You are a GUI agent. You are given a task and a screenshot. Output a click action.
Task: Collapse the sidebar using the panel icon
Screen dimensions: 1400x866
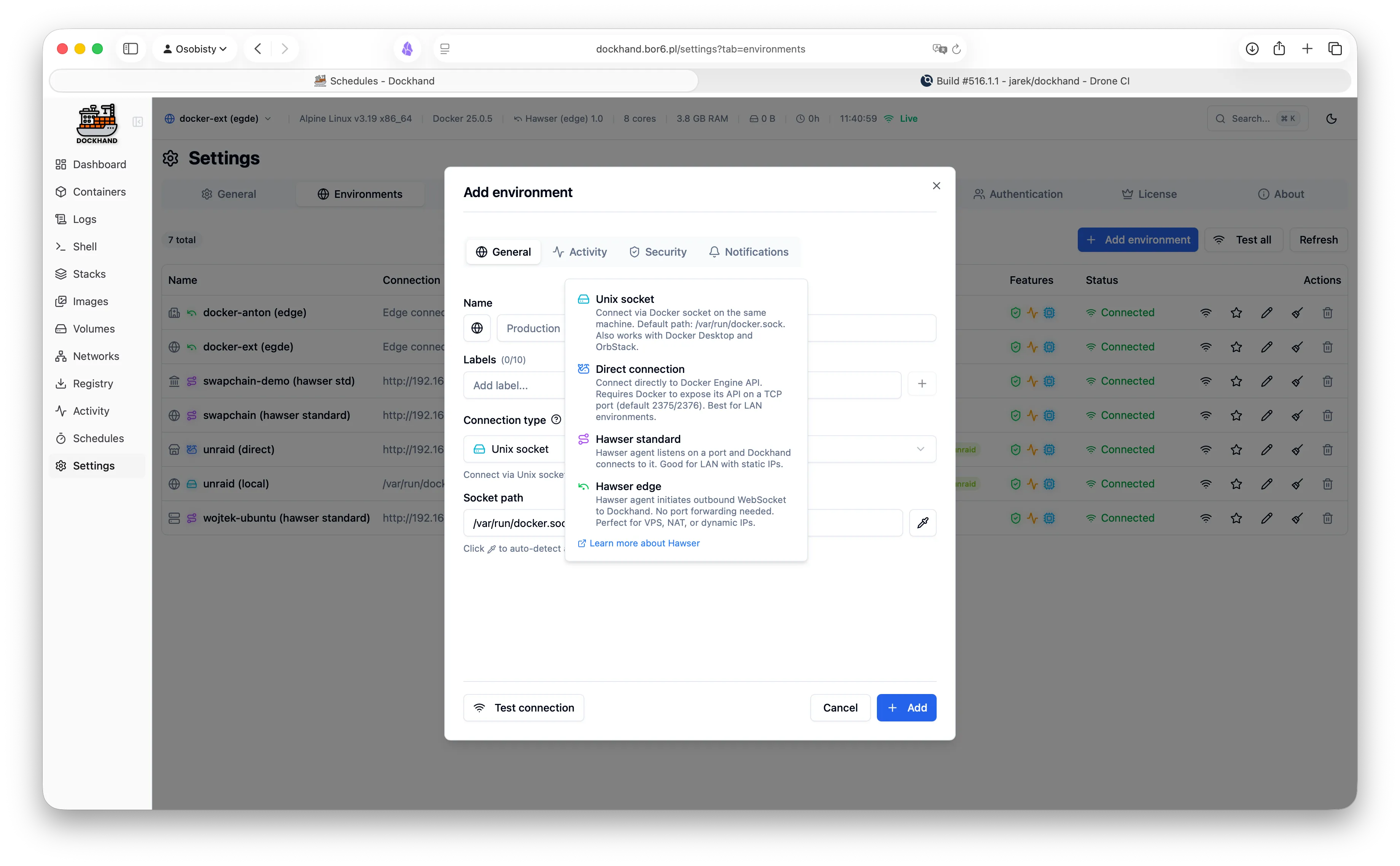137,121
